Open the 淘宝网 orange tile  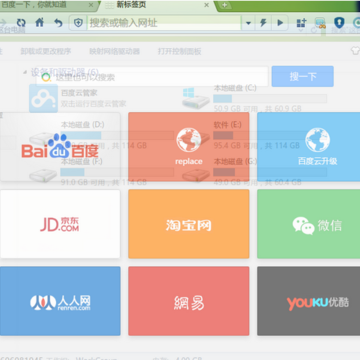[189, 224]
